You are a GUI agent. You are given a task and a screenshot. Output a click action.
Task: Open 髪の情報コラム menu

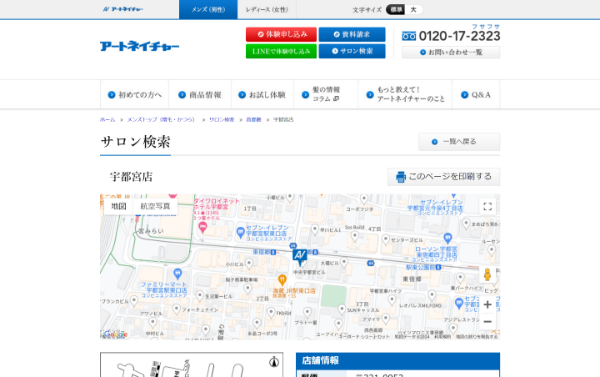pos(325,95)
